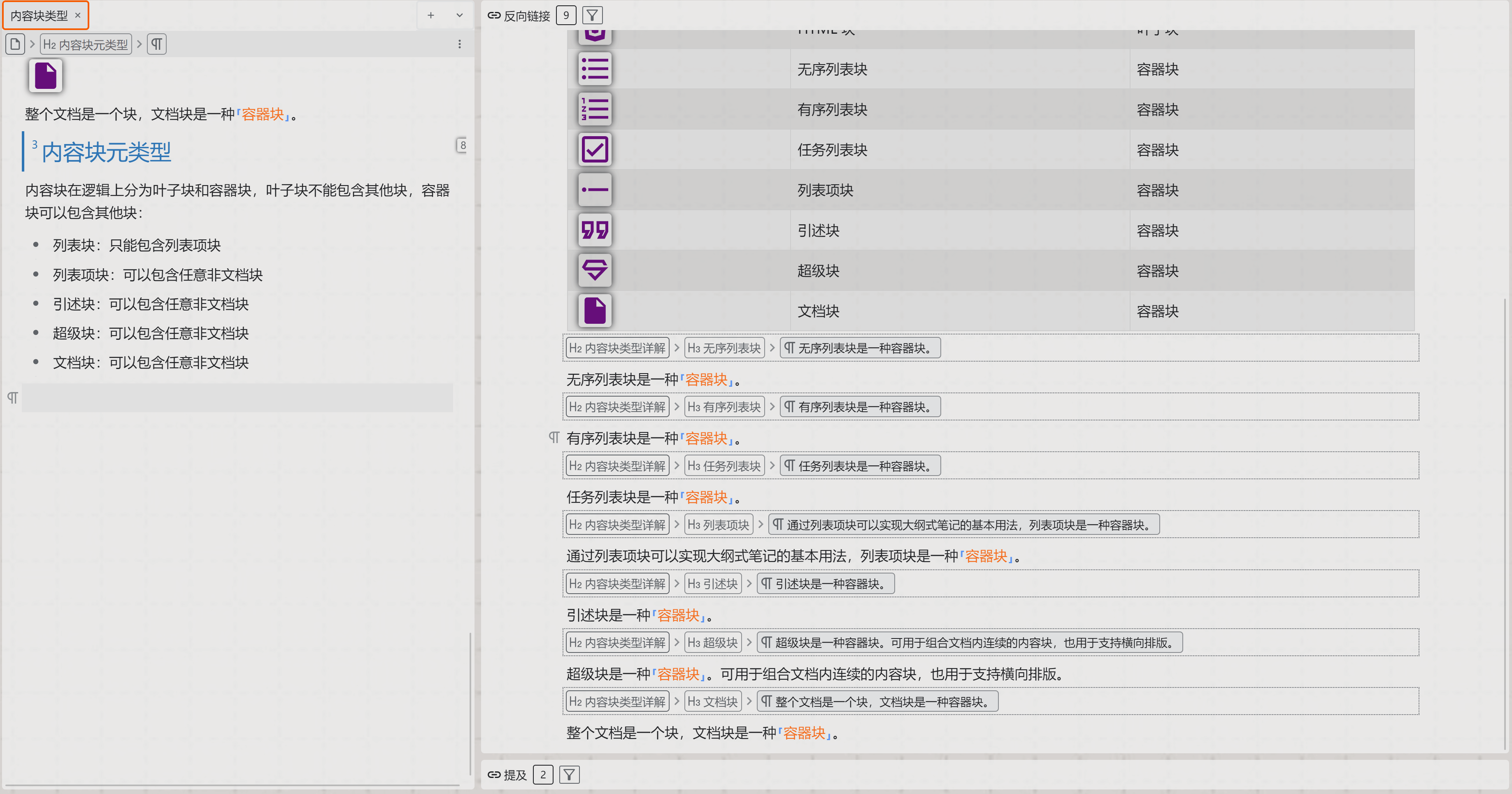Click the task list block checkbox icon
The image size is (1512, 794).
pyautogui.click(x=595, y=150)
